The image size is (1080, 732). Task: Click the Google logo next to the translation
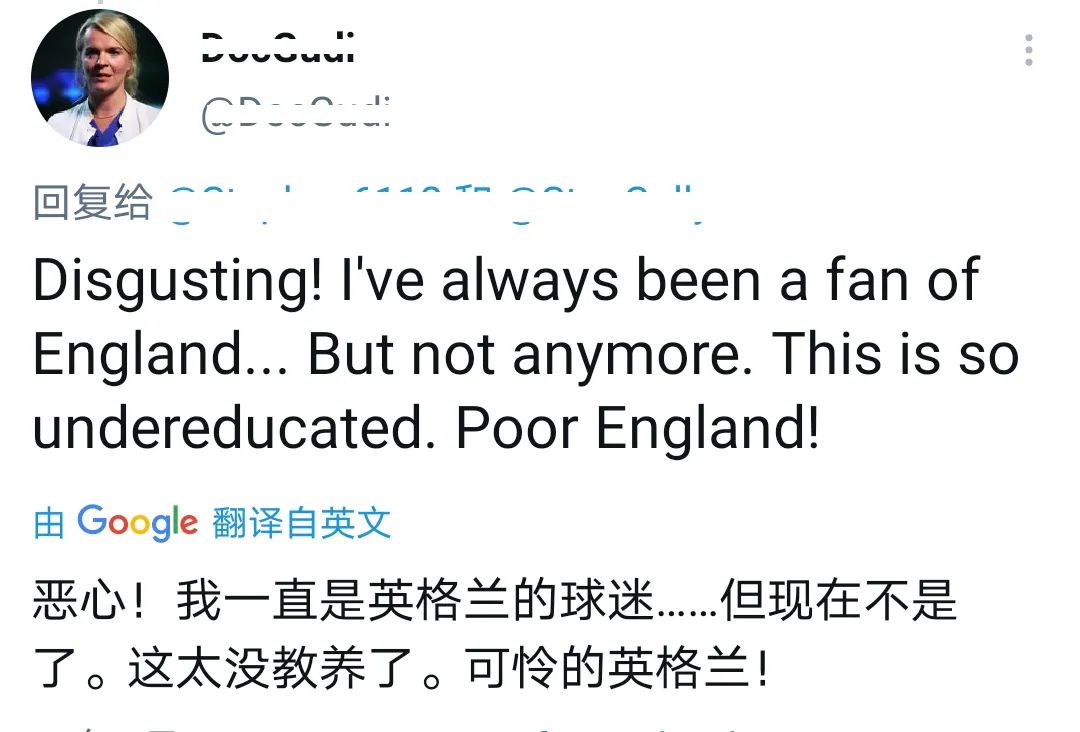(137, 522)
